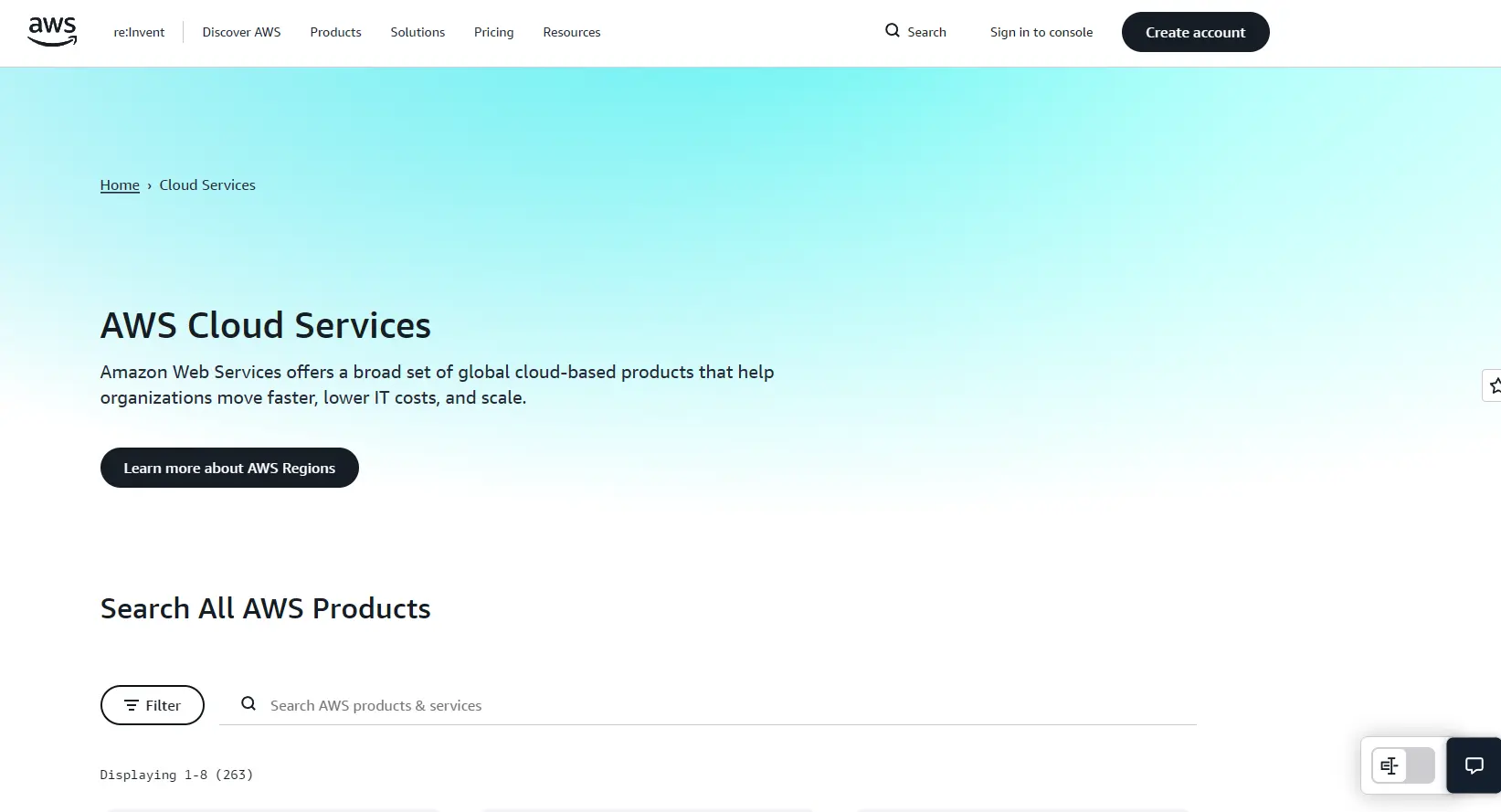Click the Create account button
The width and height of the screenshot is (1501, 812).
click(1195, 32)
